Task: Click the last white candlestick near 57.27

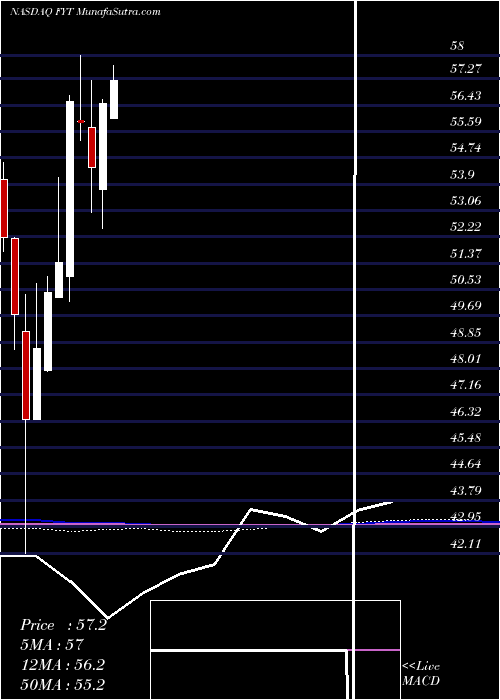Action: coord(114,100)
